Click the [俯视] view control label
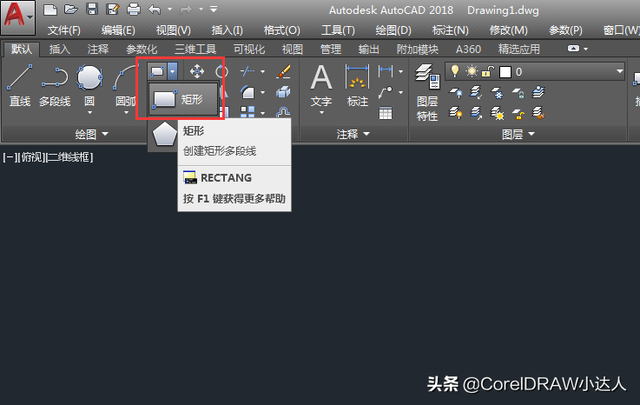 click(31, 157)
